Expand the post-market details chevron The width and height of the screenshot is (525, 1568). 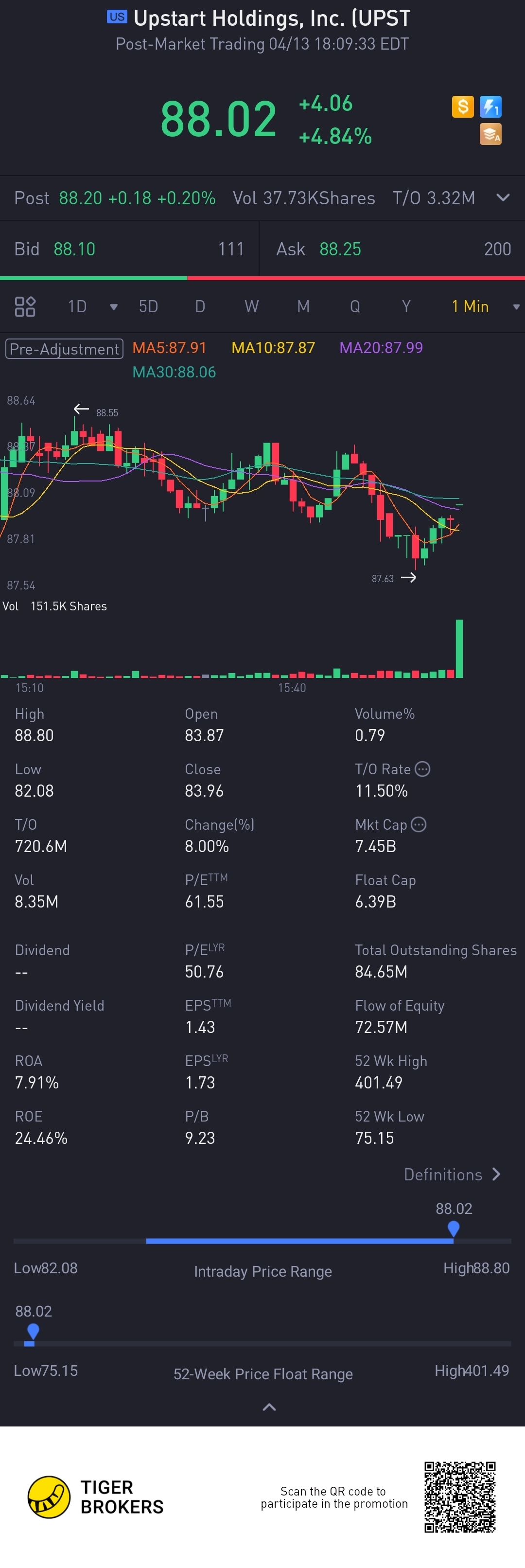click(503, 197)
